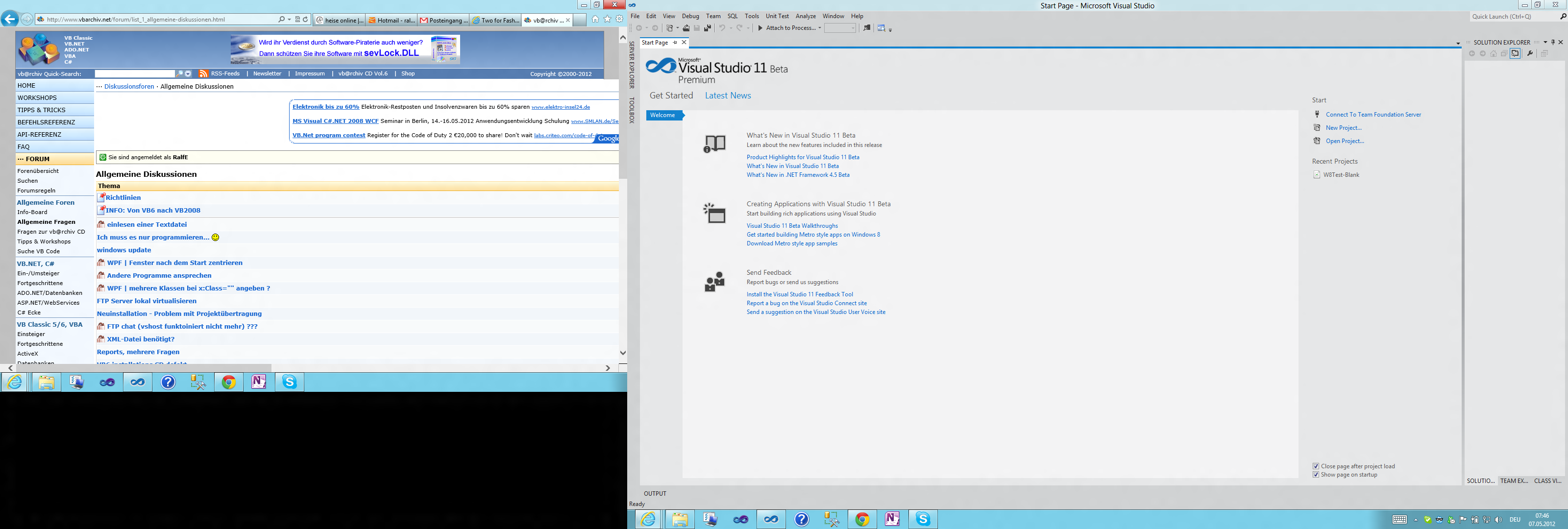
Task: Click Connect To Team Foundation Server link
Action: 1373,115
